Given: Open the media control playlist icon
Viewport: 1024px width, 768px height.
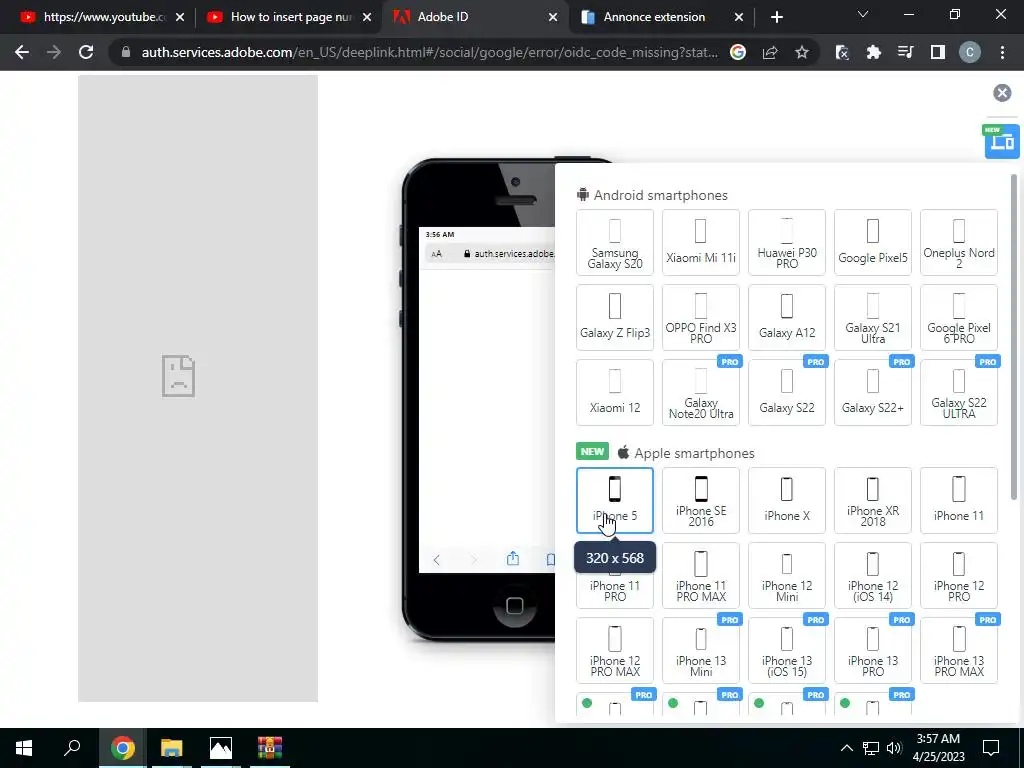Looking at the screenshot, I should tap(906, 52).
